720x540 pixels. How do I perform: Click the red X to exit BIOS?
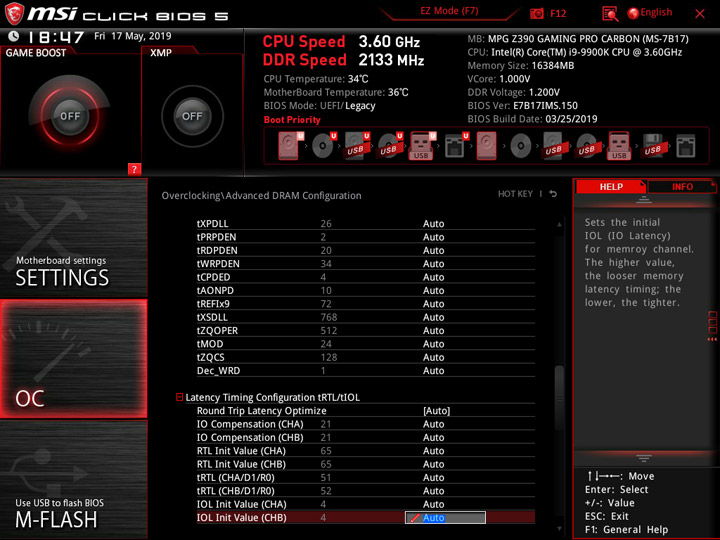pyautogui.click(x=700, y=14)
